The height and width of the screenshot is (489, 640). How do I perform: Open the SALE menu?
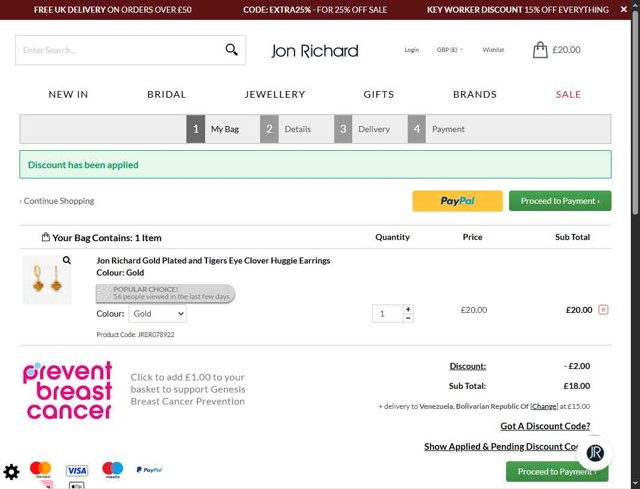[568, 94]
